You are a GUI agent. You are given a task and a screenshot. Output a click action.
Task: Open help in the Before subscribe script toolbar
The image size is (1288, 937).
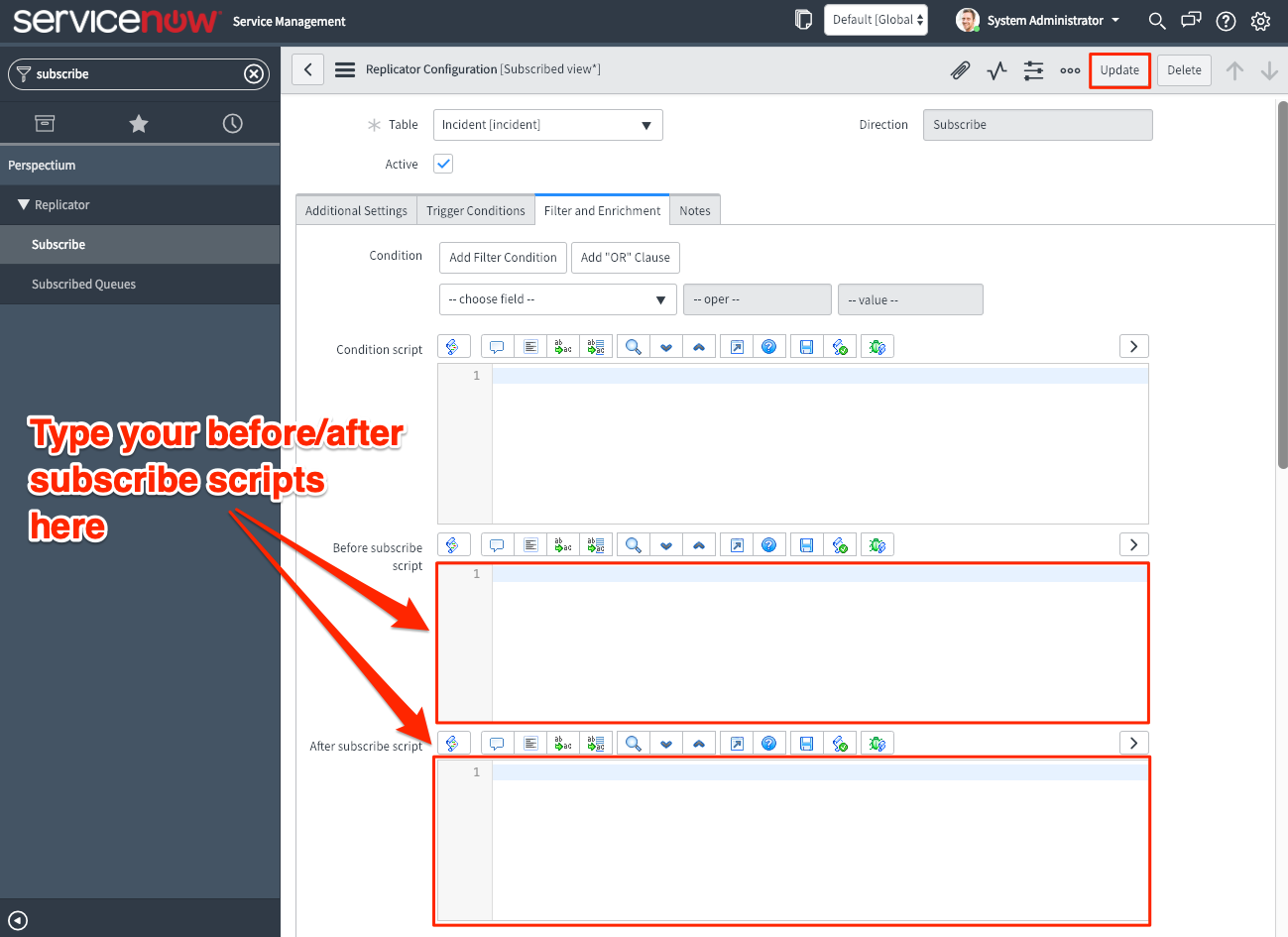[x=768, y=544]
